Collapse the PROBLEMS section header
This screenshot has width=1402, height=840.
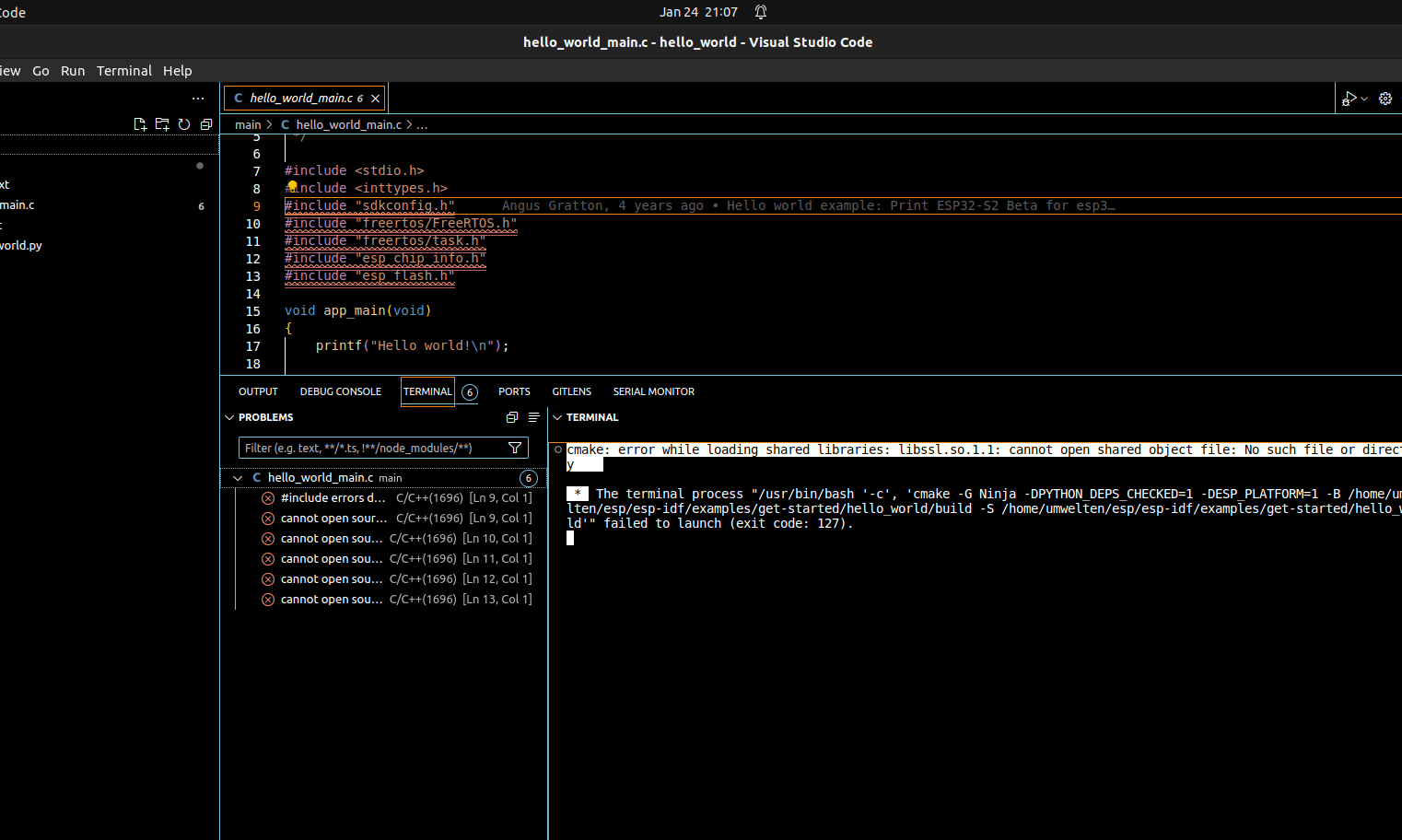[229, 417]
